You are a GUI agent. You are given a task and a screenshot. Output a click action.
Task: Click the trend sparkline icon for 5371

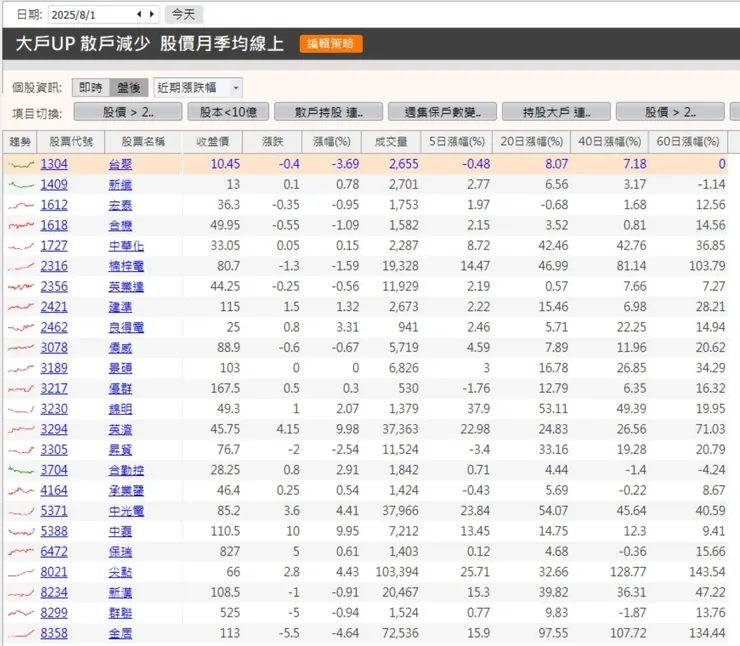21,511
